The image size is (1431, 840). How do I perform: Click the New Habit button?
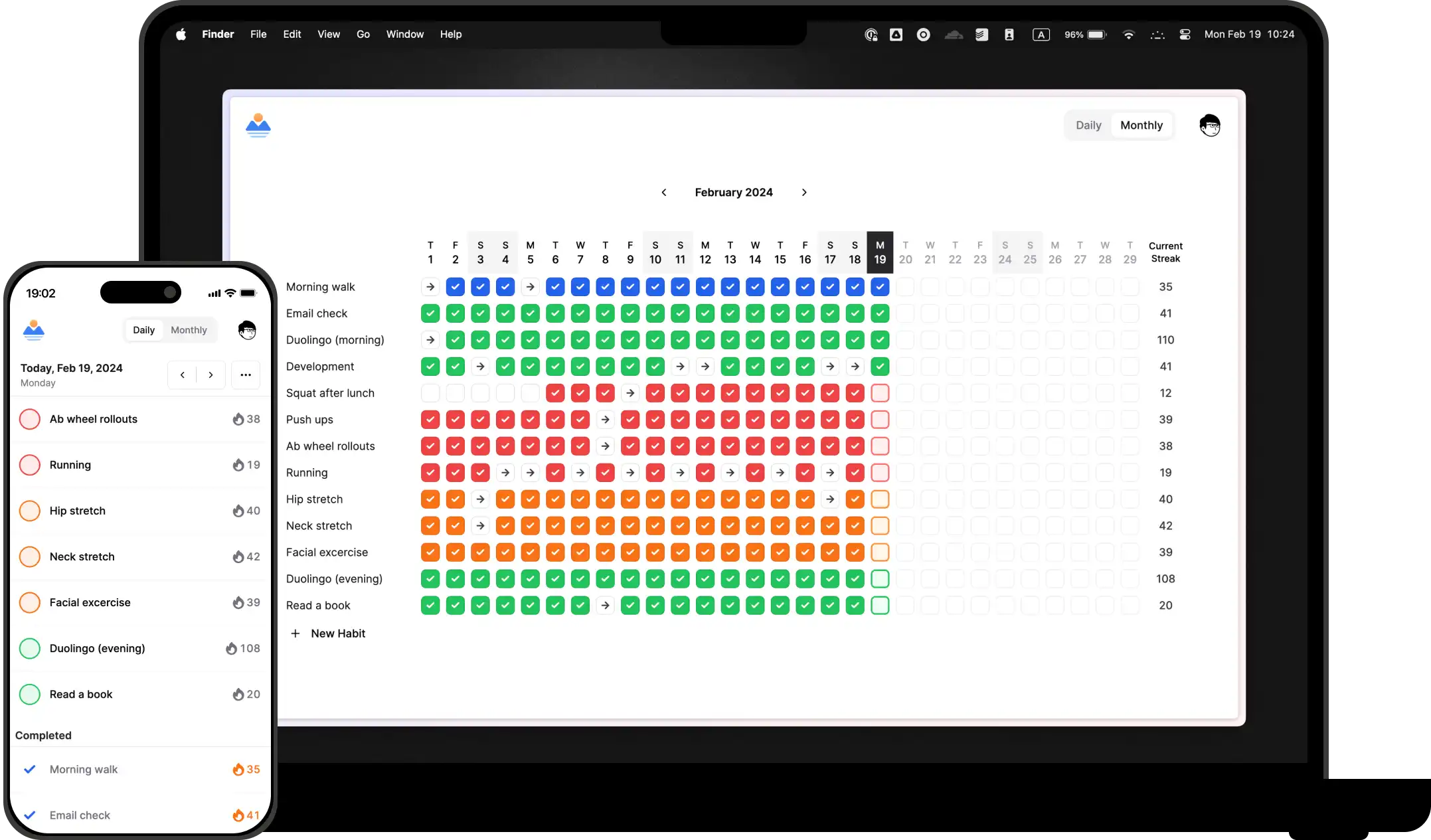pyautogui.click(x=328, y=633)
